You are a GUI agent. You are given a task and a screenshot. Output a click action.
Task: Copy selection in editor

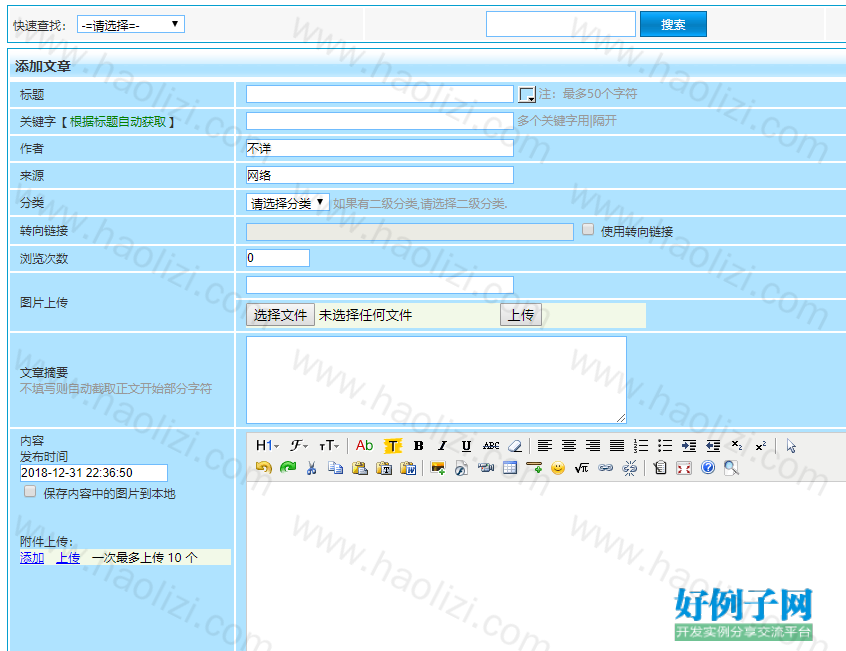[x=336, y=468]
